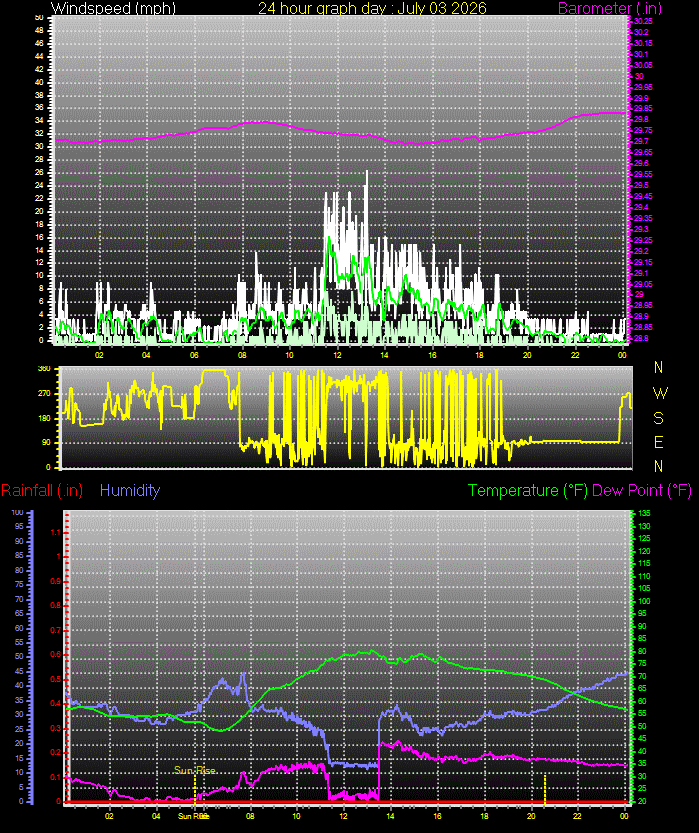Click the "29.7" barometer axis value

(641, 141)
